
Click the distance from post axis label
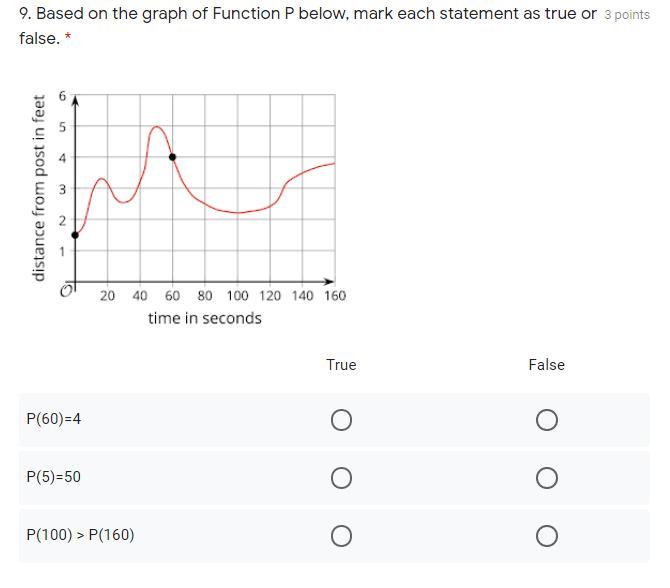(40, 188)
